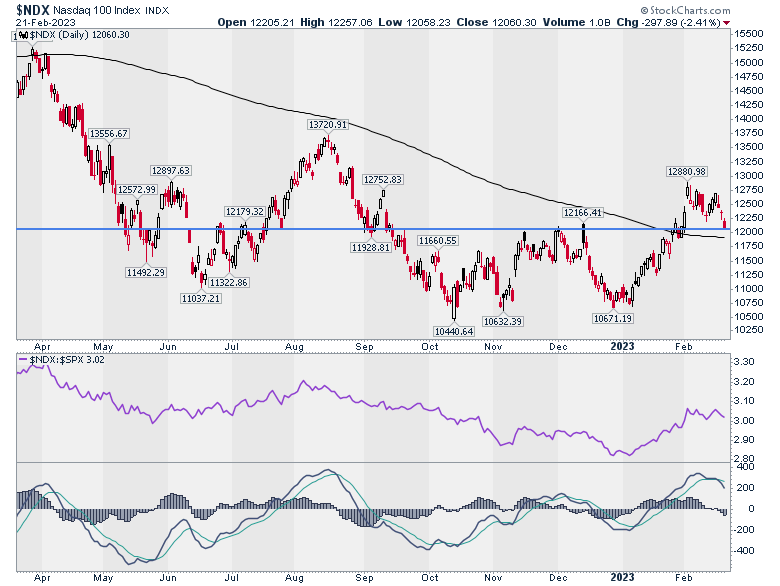Click the 400 MACD axis tick
The height and width of the screenshot is (586, 780).
click(747, 467)
